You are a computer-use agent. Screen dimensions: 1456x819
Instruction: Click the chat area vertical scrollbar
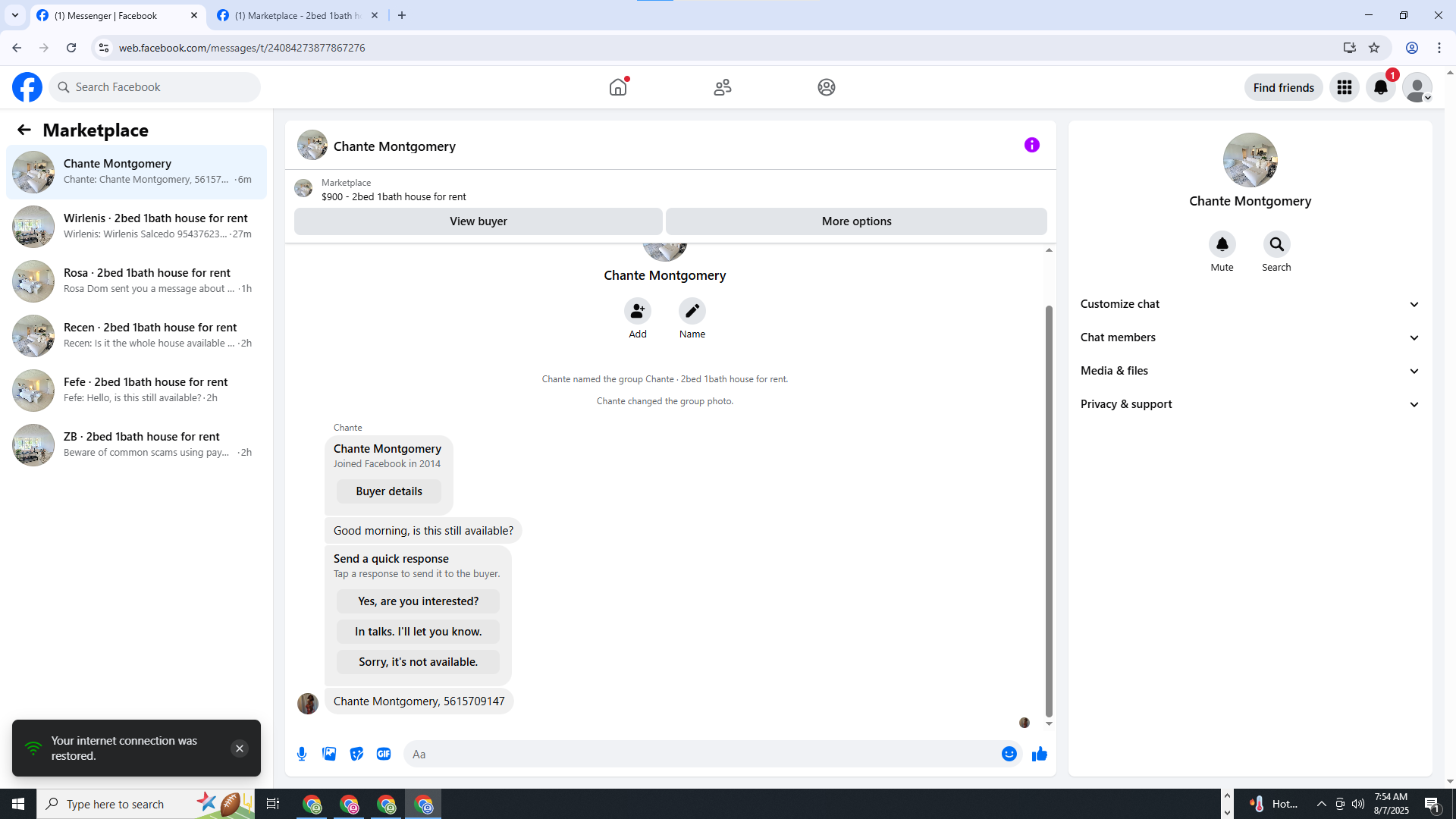pyautogui.click(x=1050, y=511)
